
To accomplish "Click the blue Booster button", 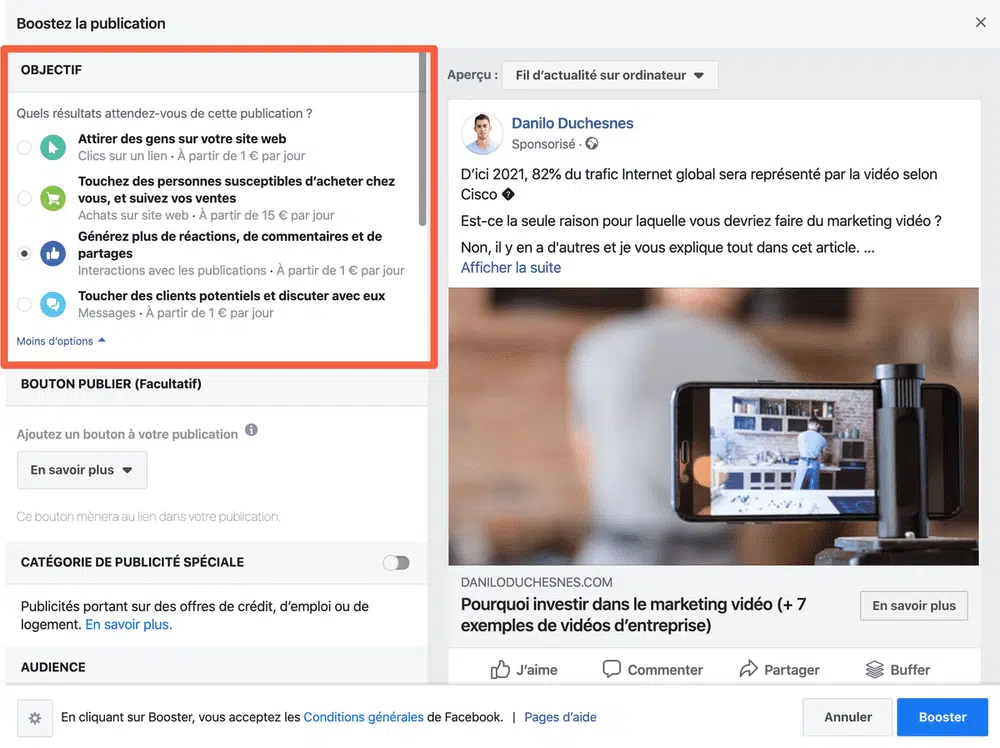I will 942,717.
